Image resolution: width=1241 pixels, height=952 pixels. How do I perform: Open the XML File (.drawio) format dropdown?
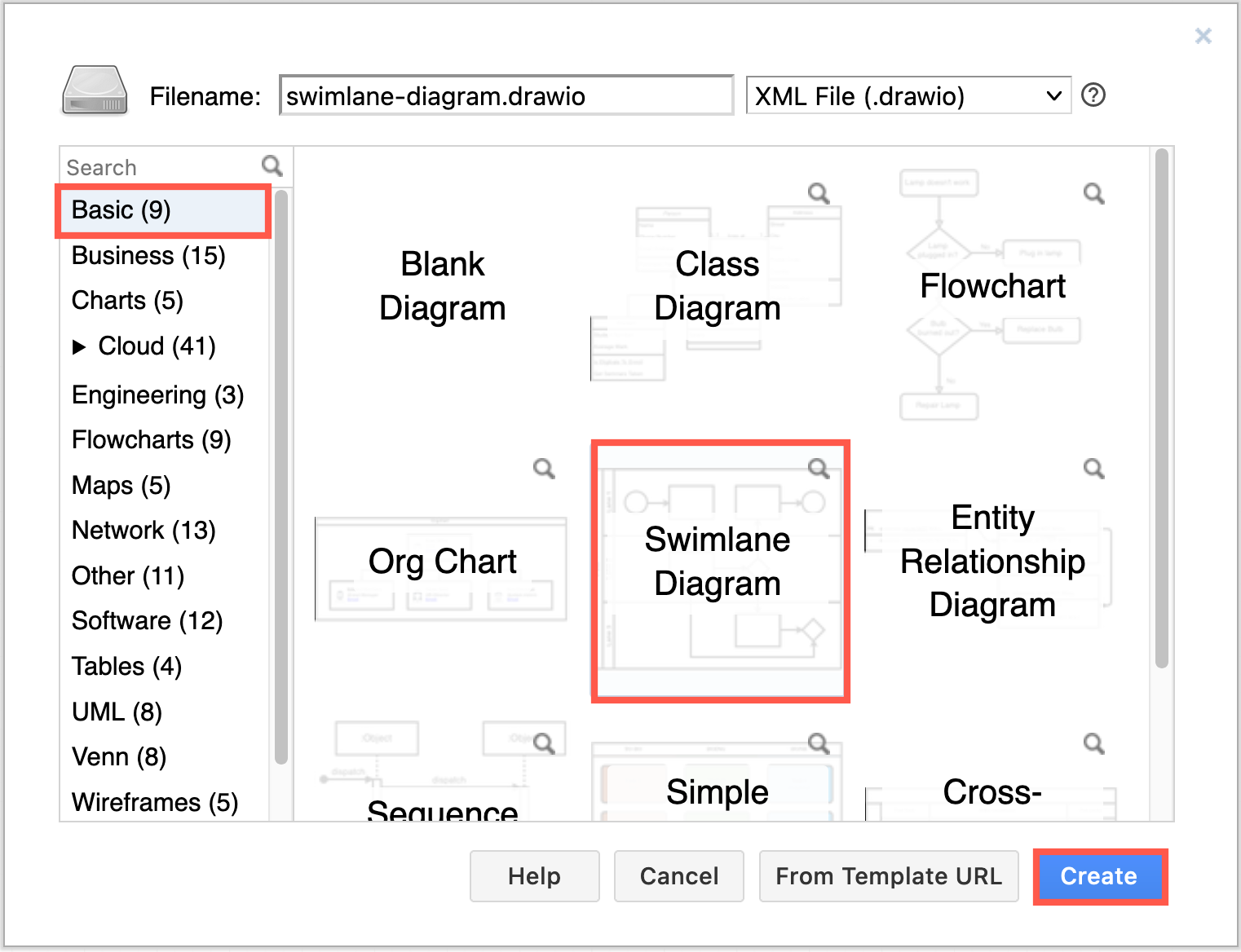click(x=1052, y=95)
